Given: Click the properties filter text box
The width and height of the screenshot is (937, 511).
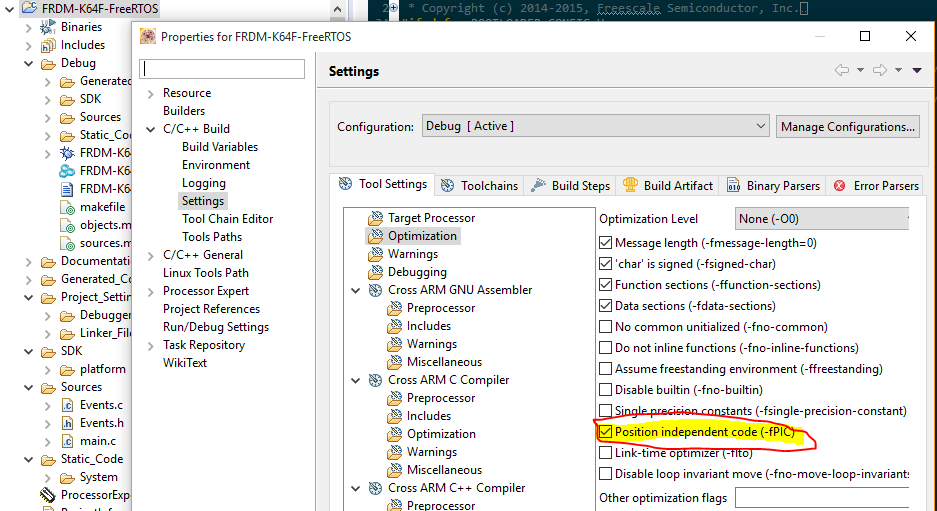Looking at the screenshot, I should [x=223, y=69].
